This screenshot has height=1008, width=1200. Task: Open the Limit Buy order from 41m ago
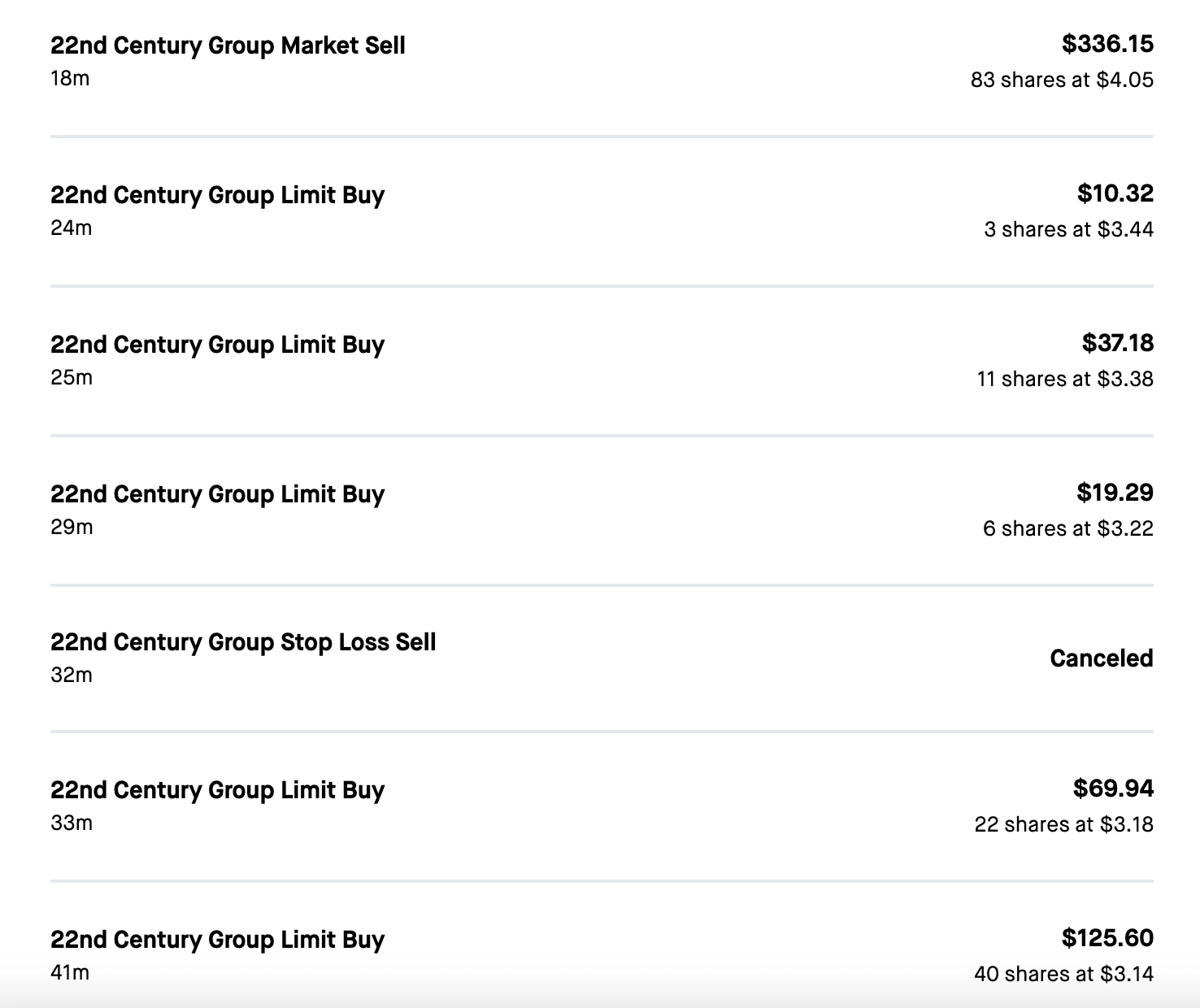[x=217, y=940]
